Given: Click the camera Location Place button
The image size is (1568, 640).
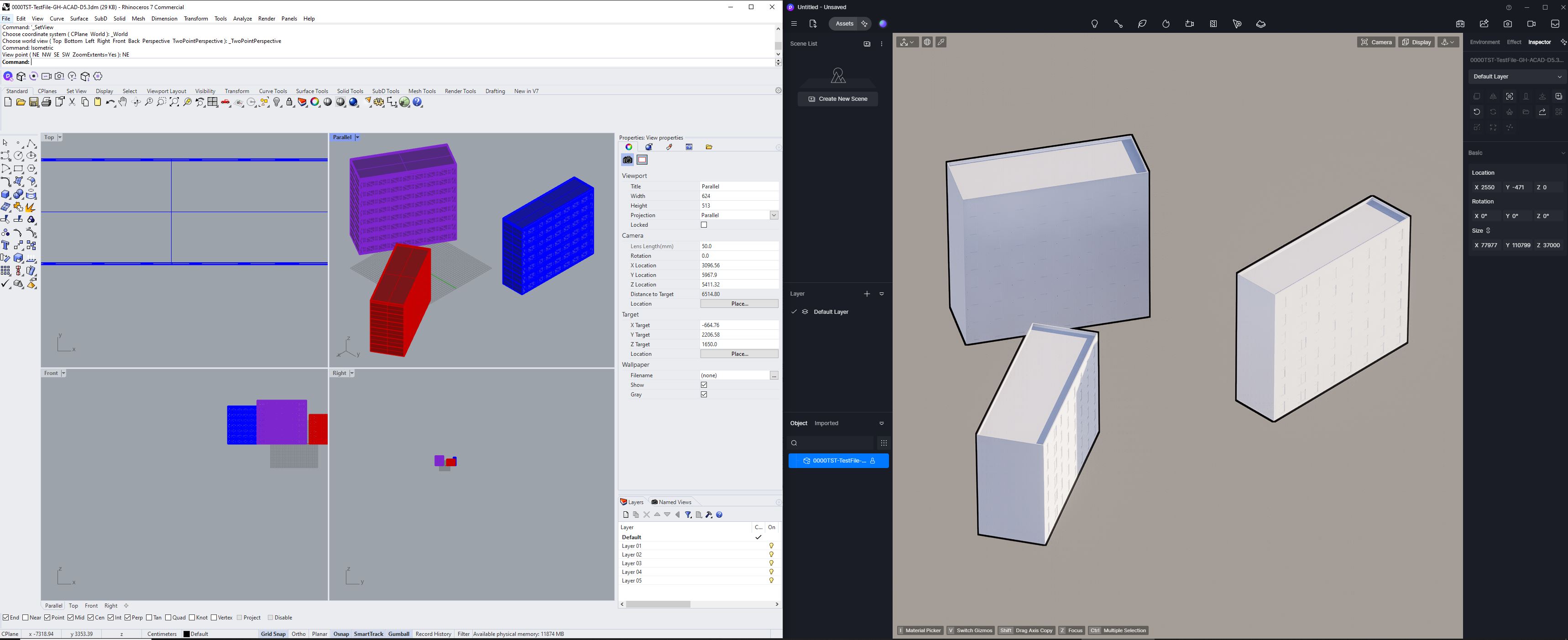Looking at the screenshot, I should (739, 303).
